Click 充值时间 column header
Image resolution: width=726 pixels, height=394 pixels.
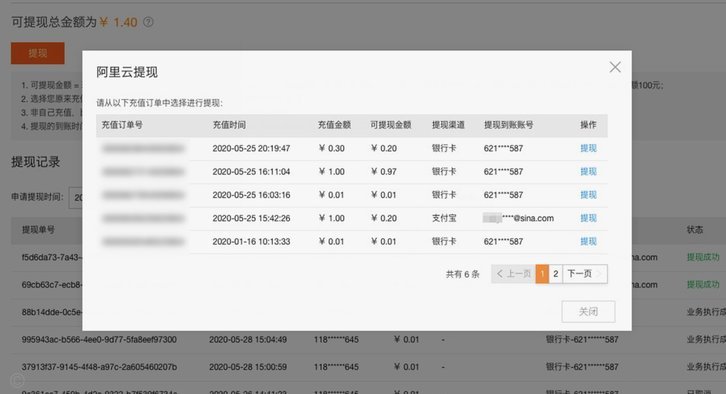(229, 125)
